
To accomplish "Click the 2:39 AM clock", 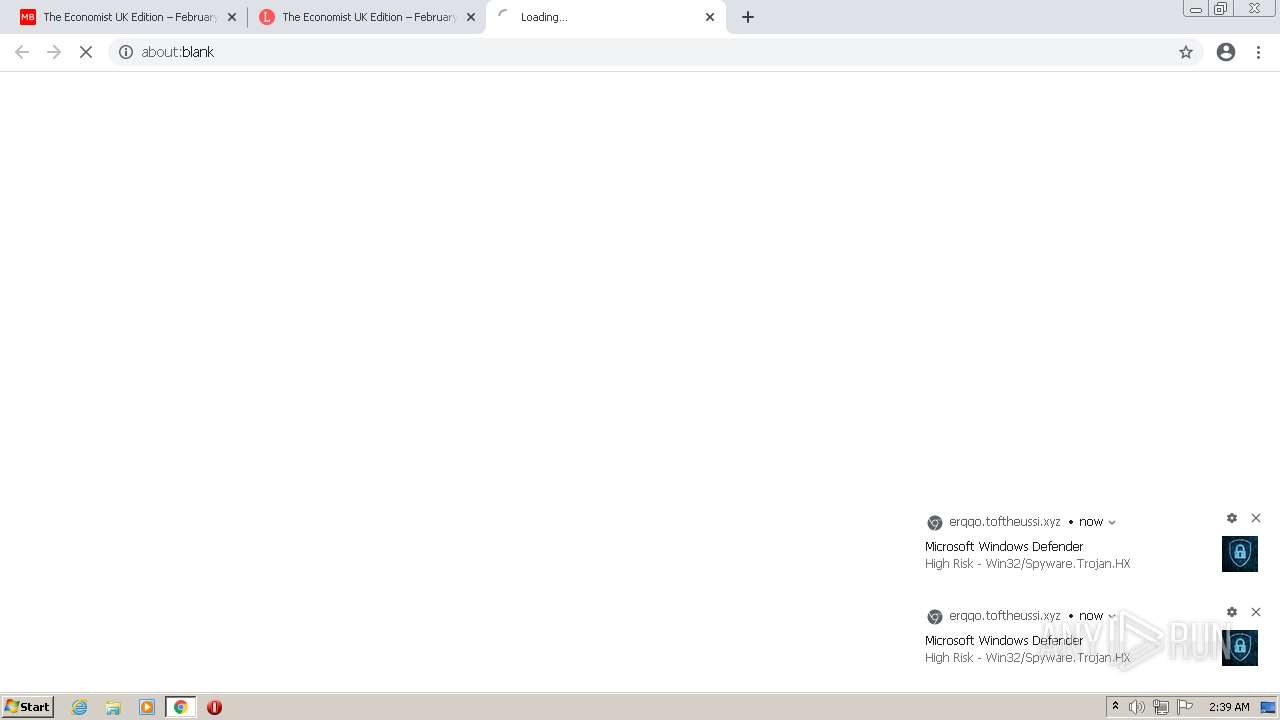I will click(1229, 707).
